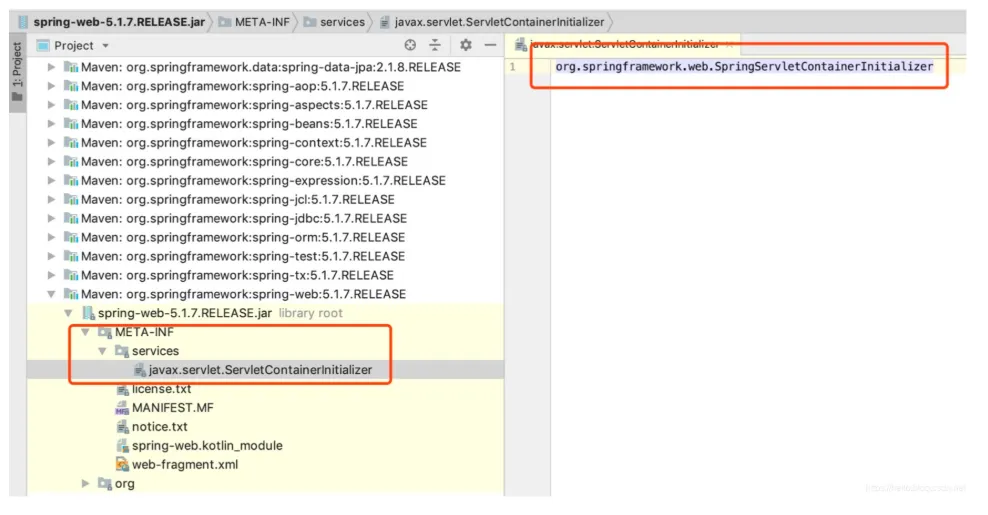
Task: Click the org folder icon
Action: (105, 483)
